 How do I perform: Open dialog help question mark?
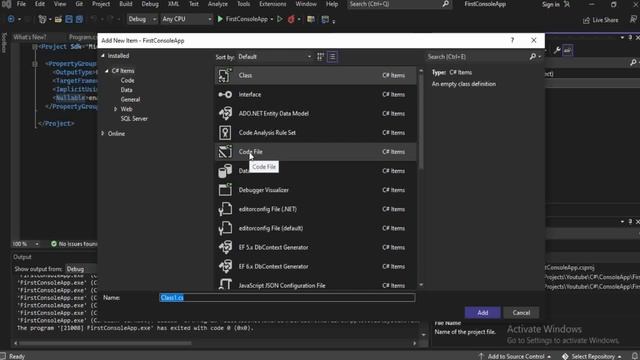point(512,40)
